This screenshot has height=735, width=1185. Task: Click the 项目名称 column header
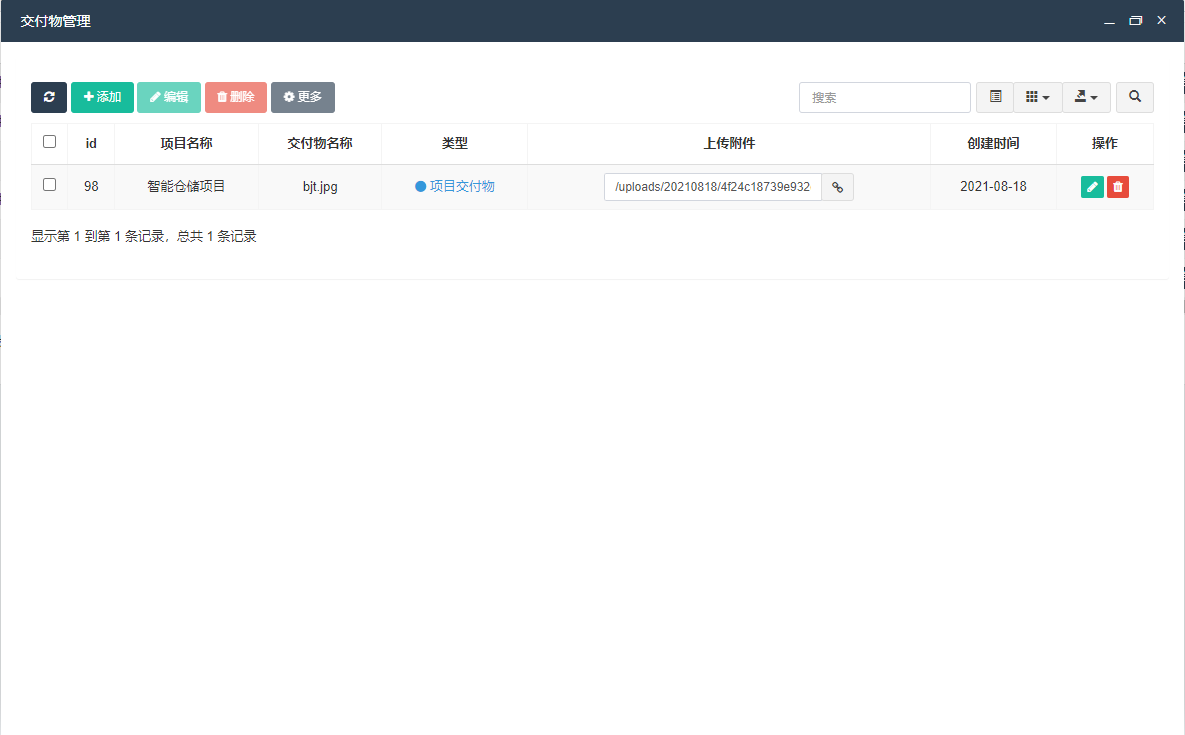click(x=186, y=144)
